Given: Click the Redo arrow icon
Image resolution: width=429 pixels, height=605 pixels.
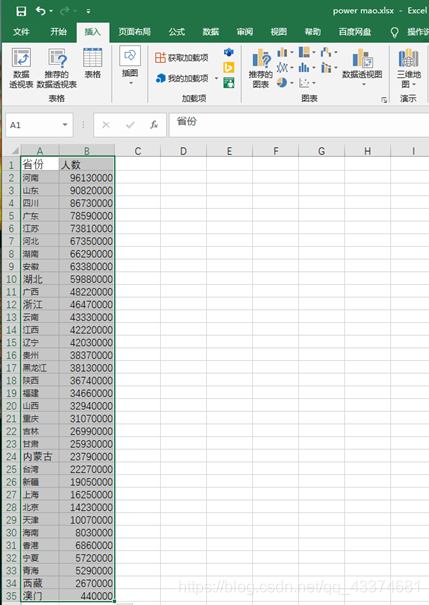Looking at the screenshot, I should [x=65, y=11].
